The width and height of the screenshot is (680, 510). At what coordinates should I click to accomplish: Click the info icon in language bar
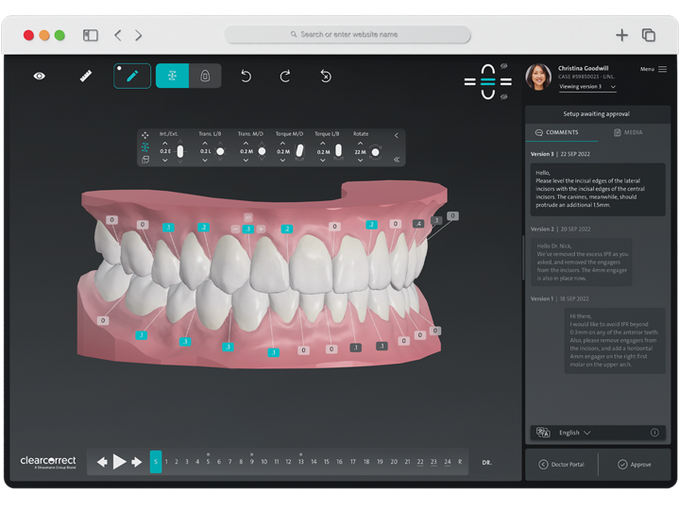point(654,432)
